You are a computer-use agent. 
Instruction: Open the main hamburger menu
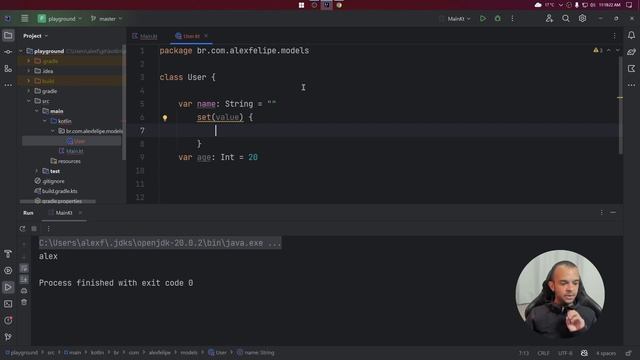(x=24, y=19)
